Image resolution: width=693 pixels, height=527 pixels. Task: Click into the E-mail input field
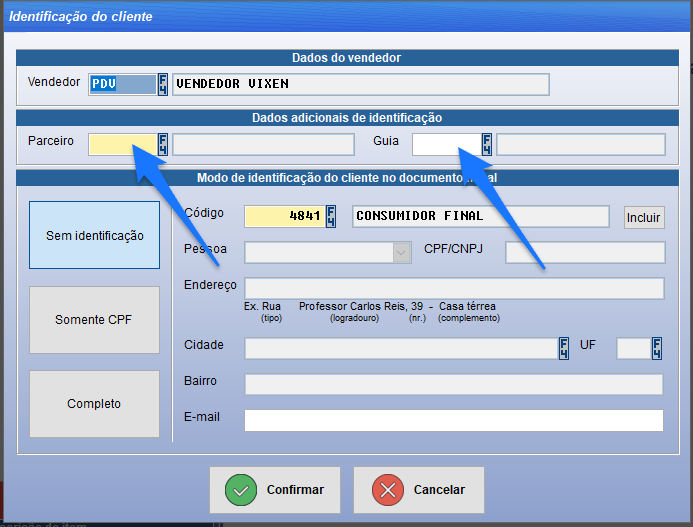(453, 420)
